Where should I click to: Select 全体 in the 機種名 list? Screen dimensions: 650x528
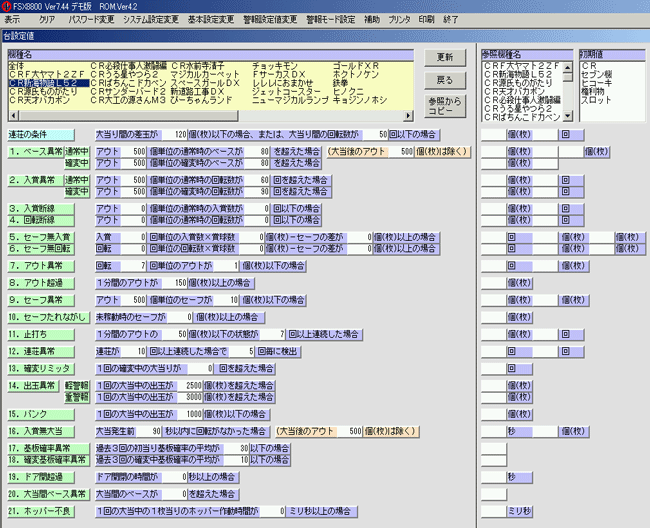tap(17, 66)
